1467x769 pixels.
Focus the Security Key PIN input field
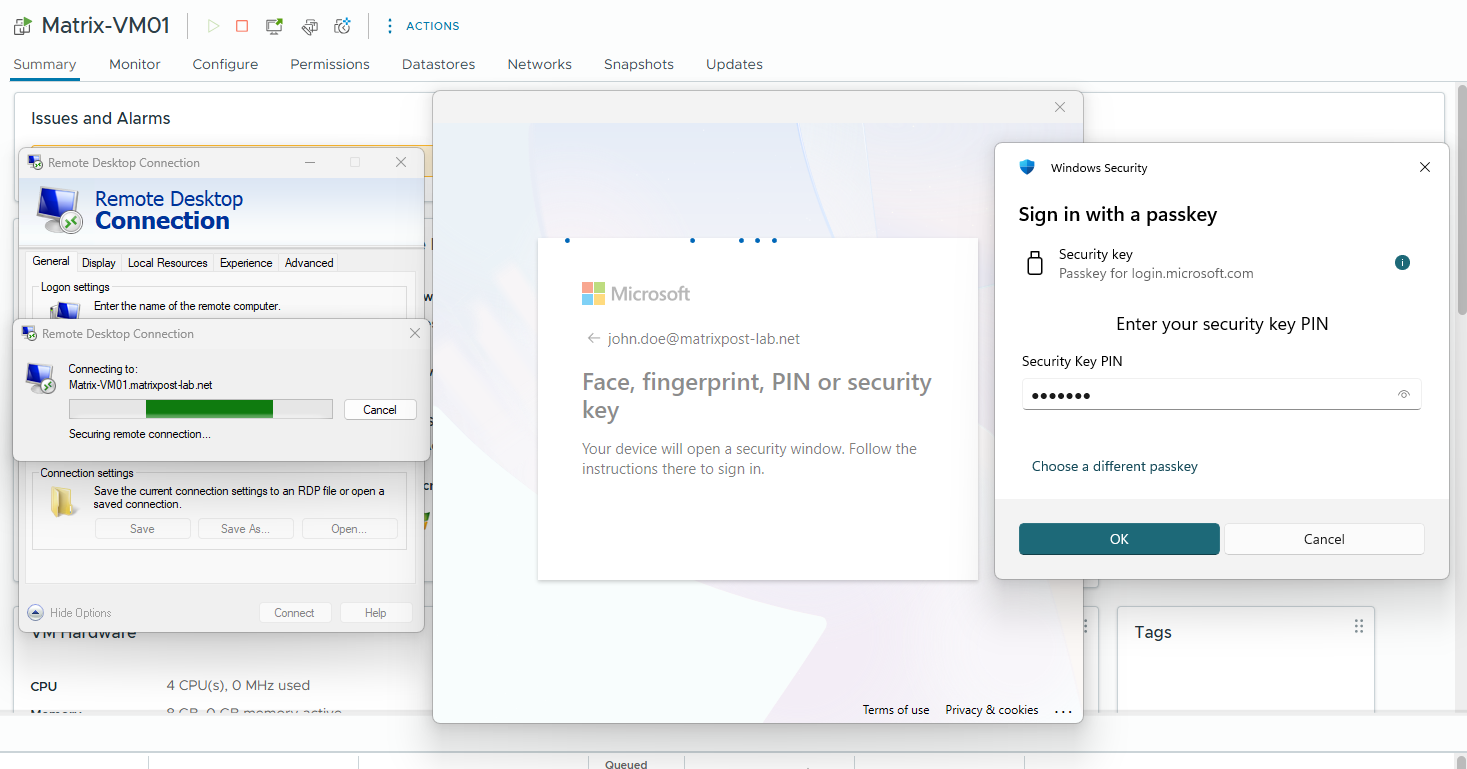click(1221, 395)
